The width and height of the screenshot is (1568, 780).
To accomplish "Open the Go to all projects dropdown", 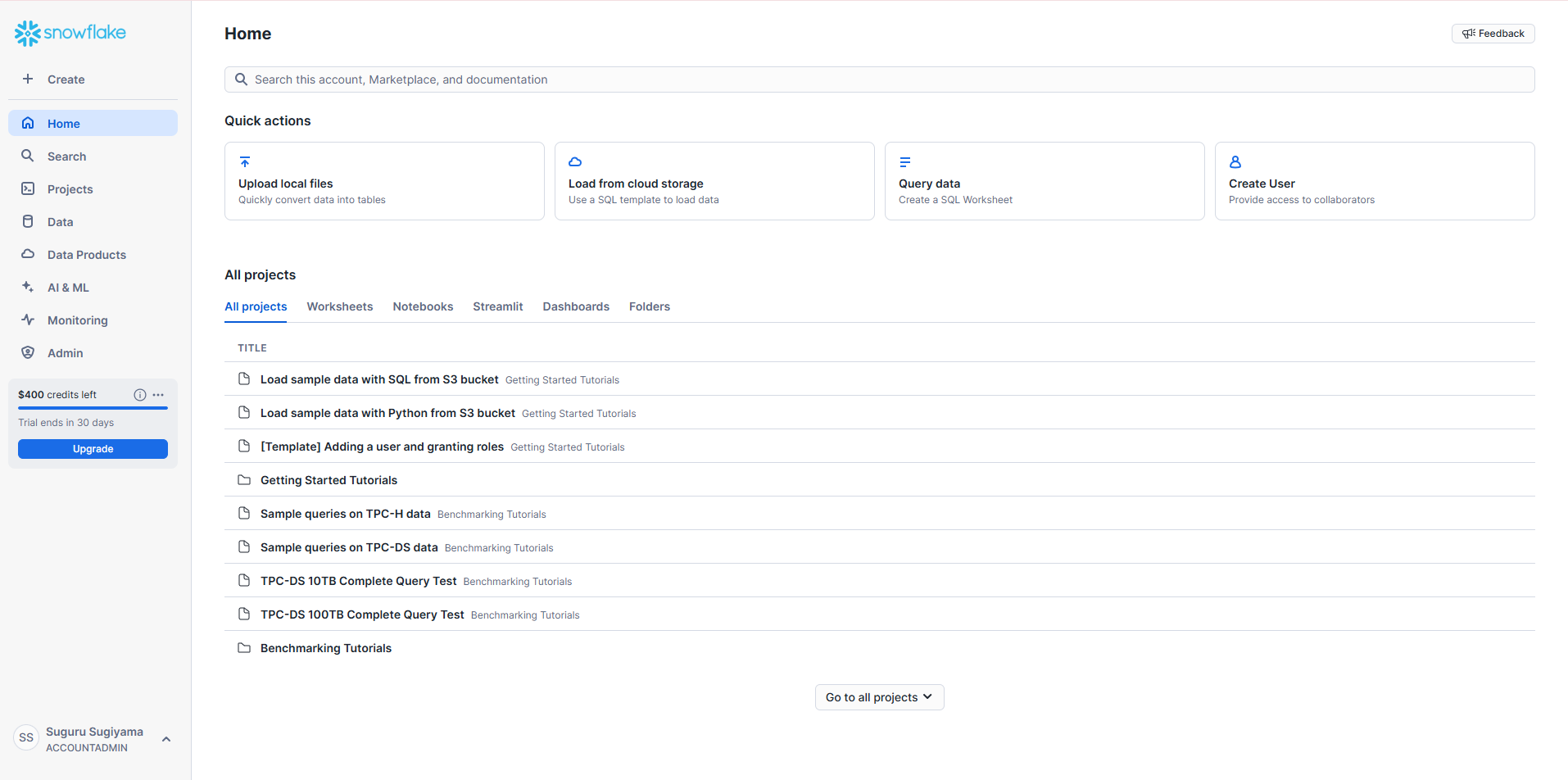I will pyautogui.click(x=879, y=697).
